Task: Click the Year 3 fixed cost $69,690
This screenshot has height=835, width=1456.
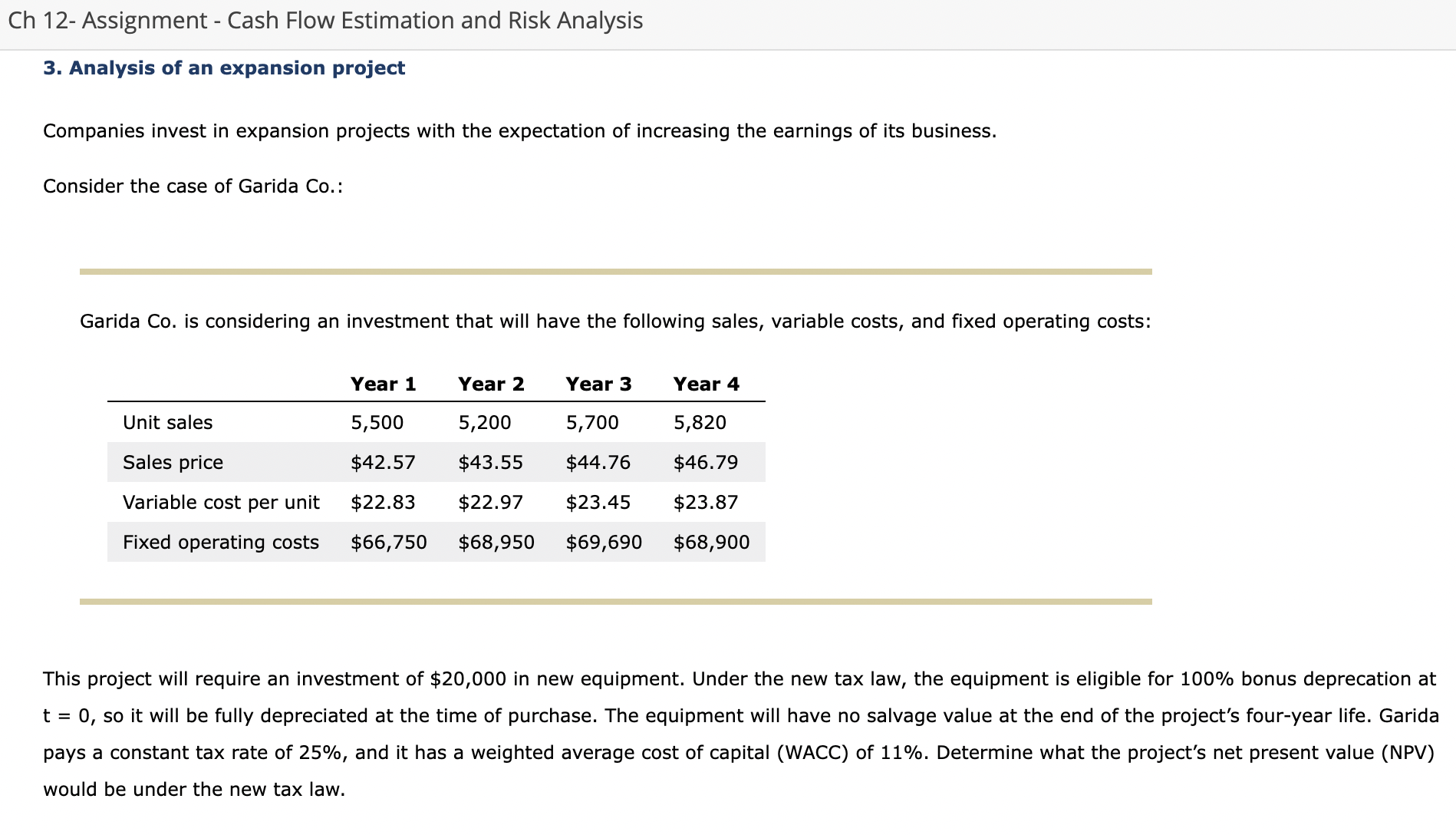Action: point(604,542)
